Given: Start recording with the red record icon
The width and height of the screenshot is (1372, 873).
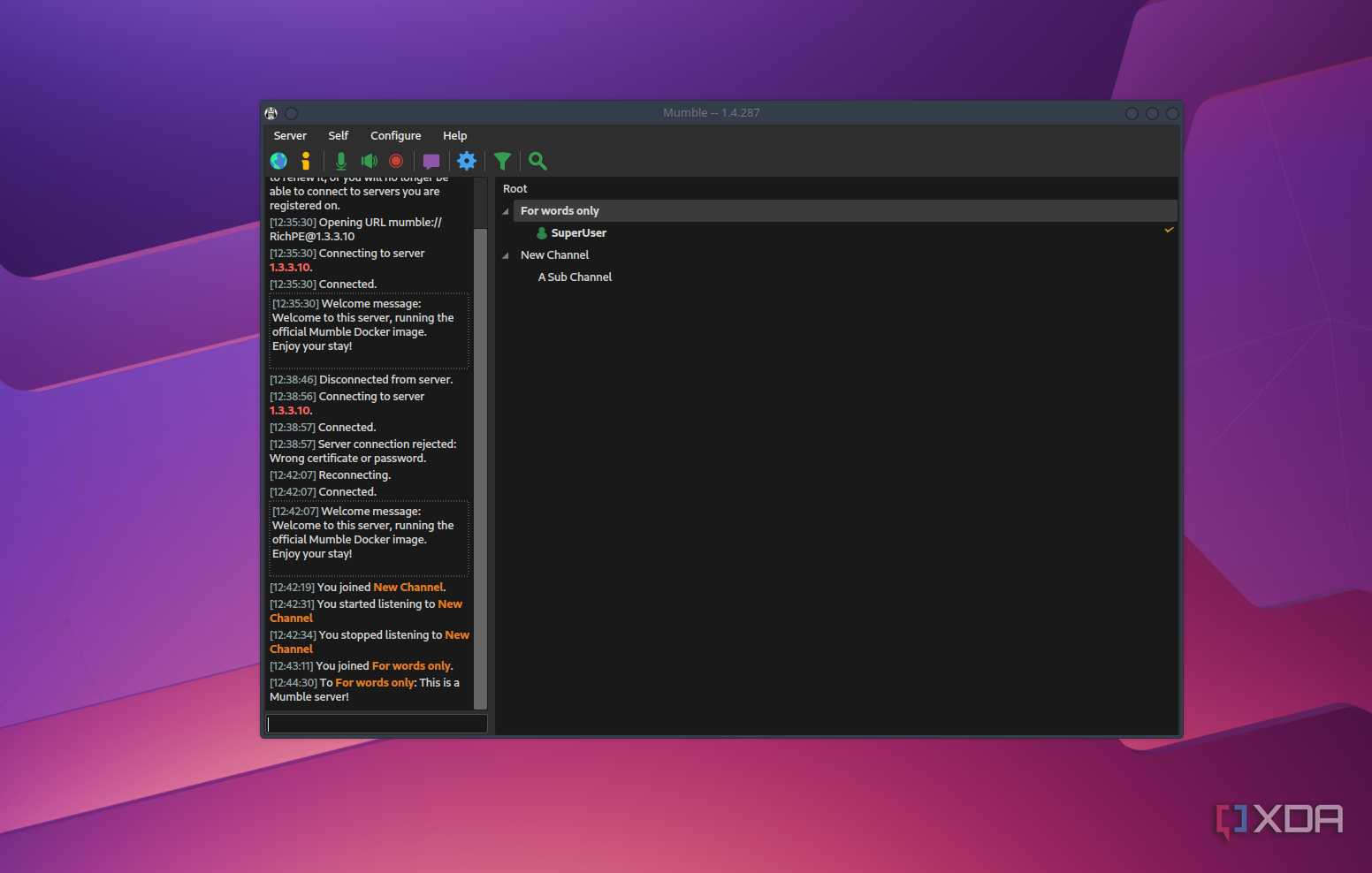Looking at the screenshot, I should (x=396, y=161).
